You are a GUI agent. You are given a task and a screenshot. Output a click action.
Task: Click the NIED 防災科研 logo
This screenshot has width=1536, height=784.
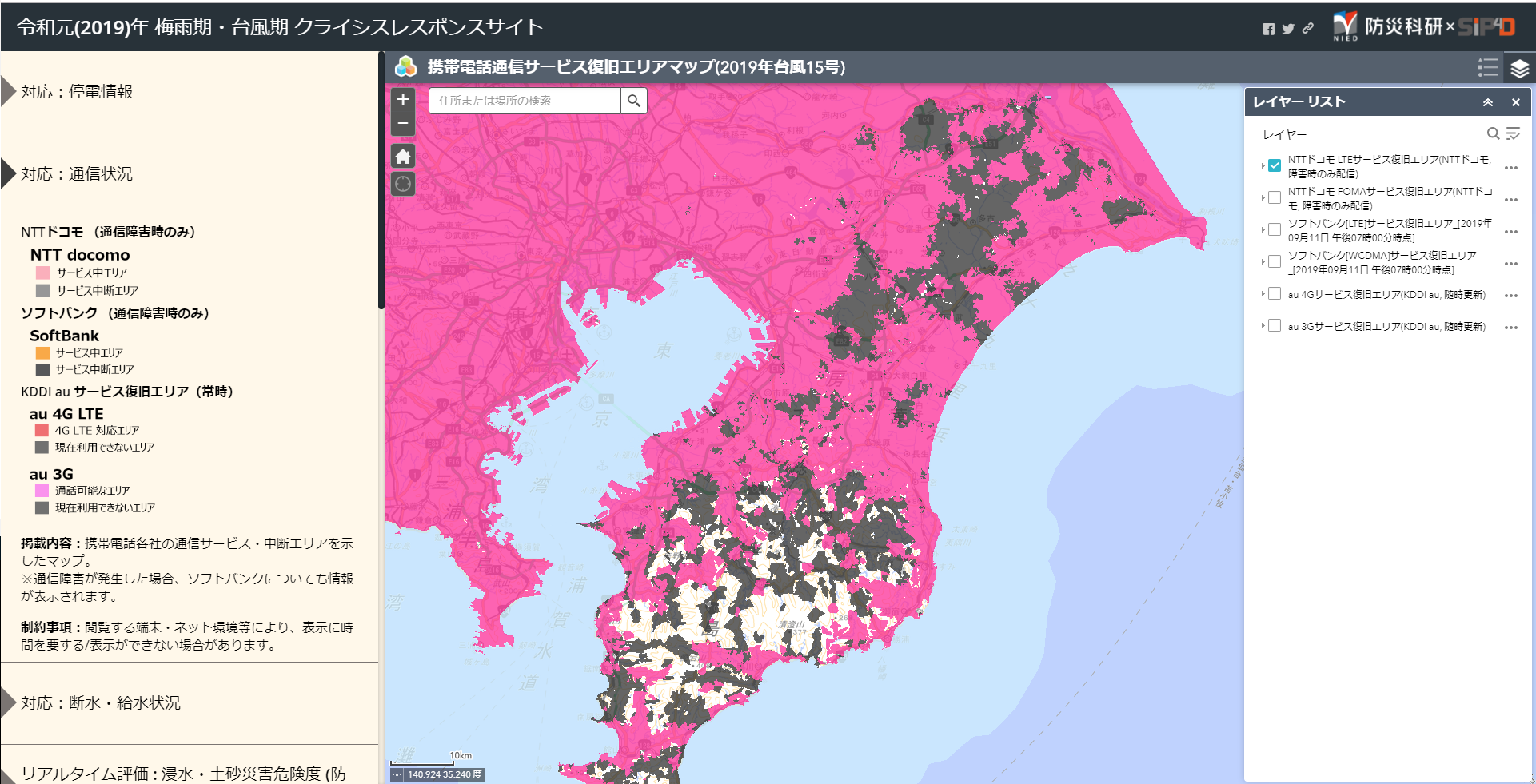(x=1387, y=26)
